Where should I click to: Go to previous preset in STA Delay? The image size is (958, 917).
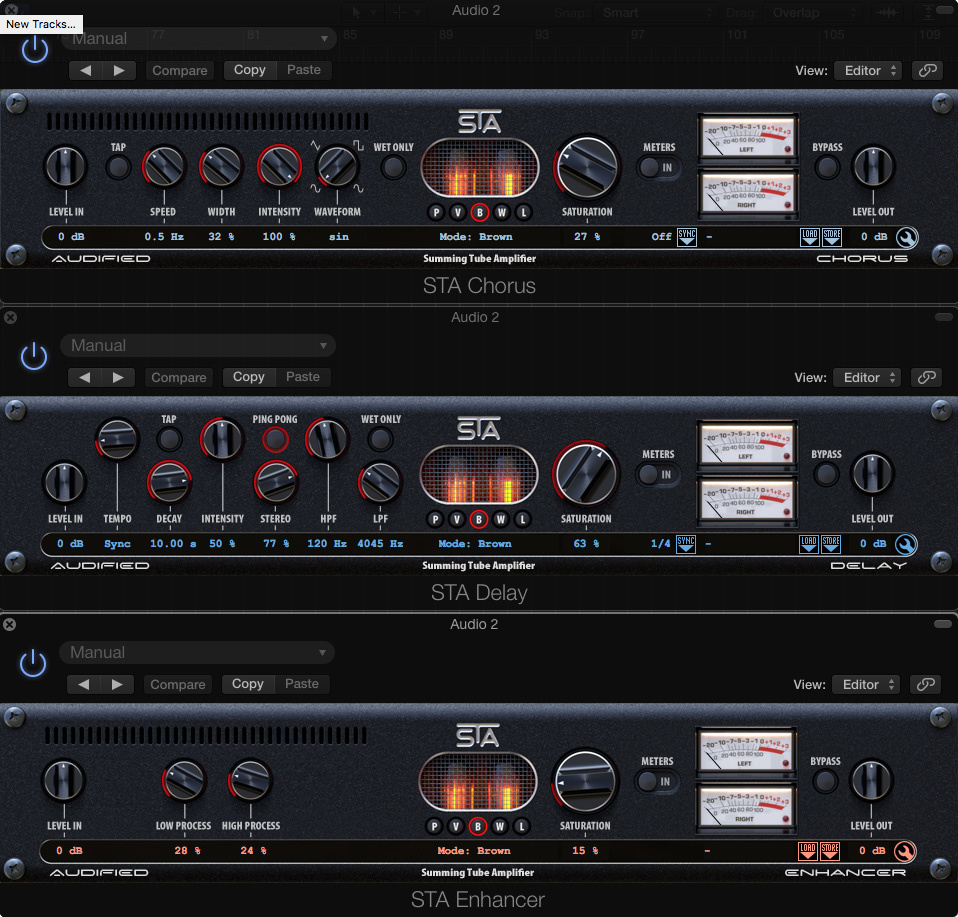tap(84, 378)
